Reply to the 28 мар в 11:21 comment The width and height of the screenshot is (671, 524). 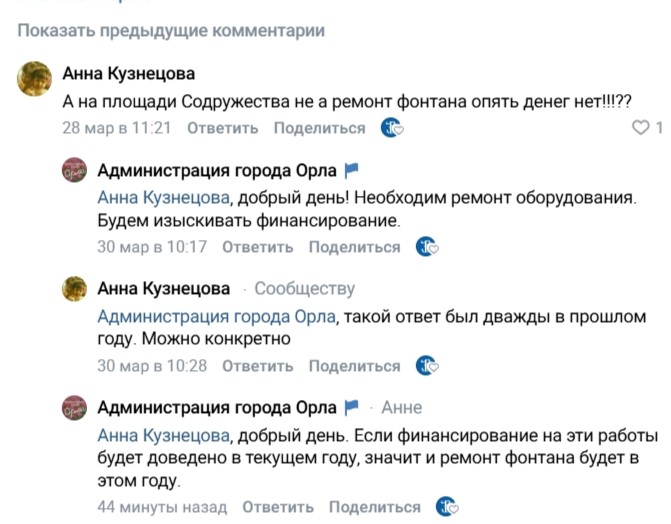tap(222, 128)
